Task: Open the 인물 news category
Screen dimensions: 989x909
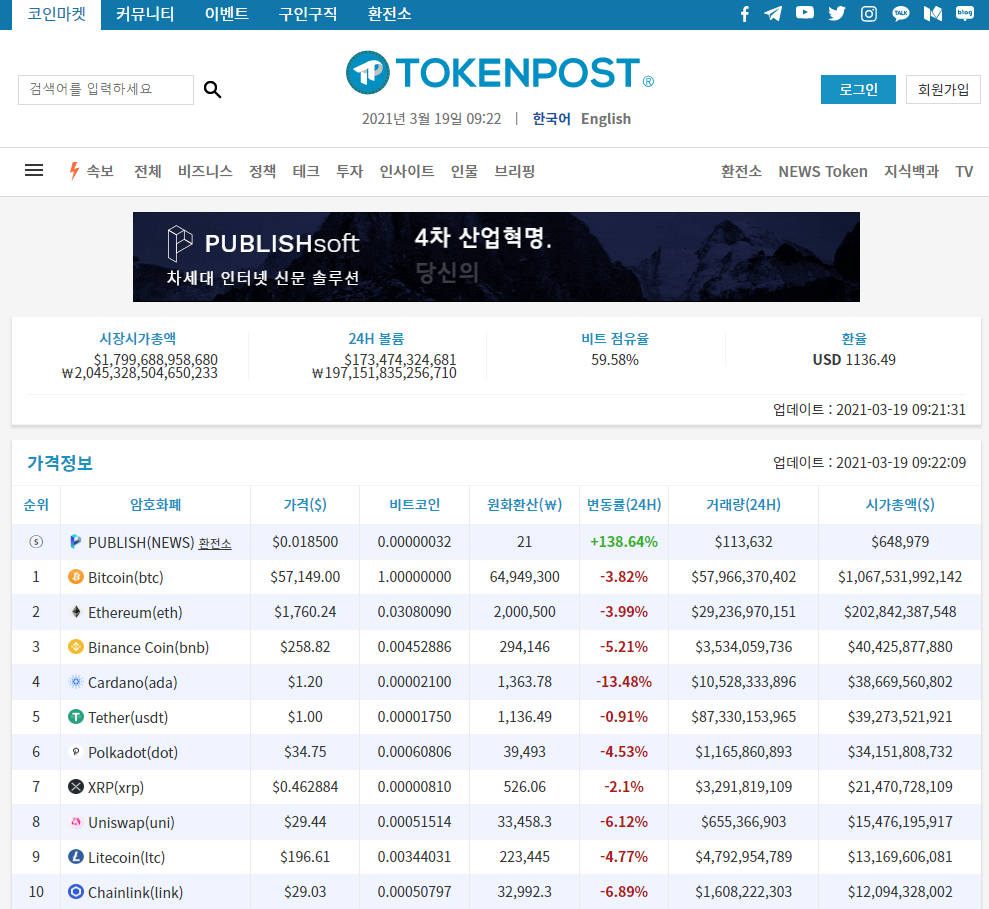Action: click(x=464, y=171)
